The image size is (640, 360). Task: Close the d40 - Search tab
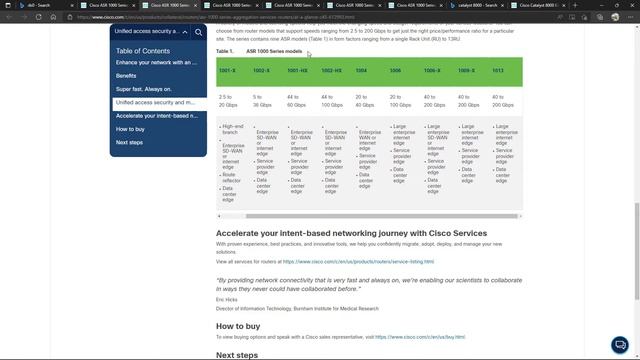click(x=72, y=5)
